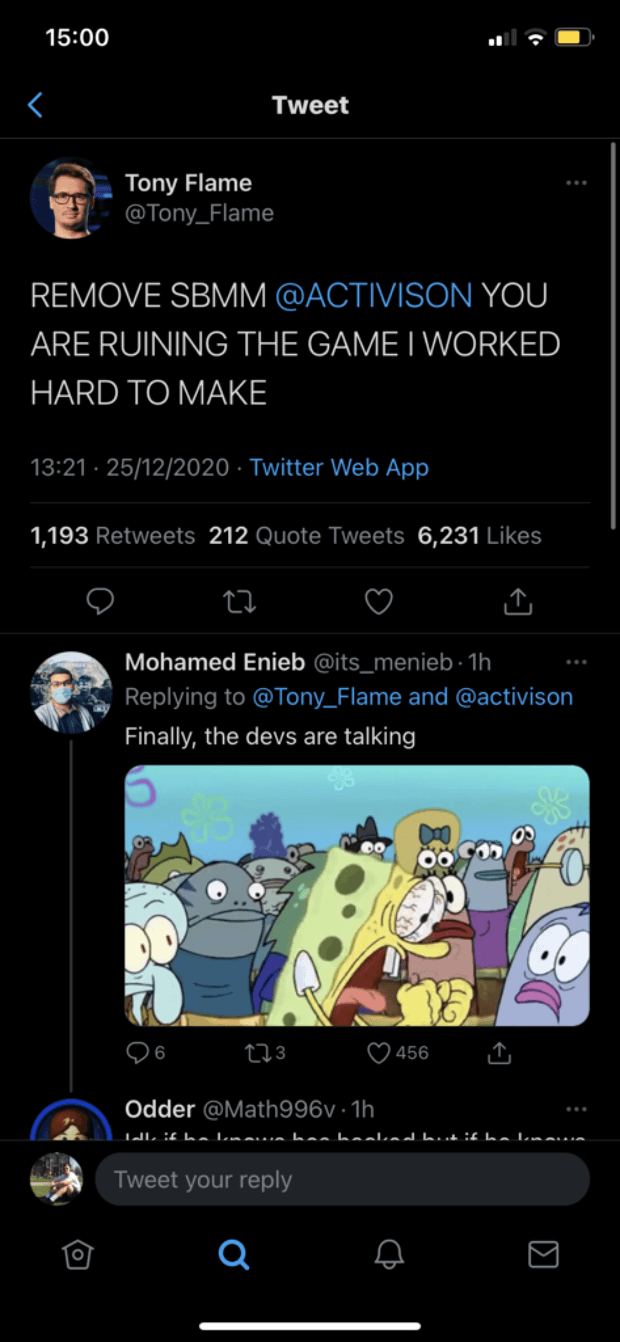Open the SpongeBob crowd image
The height and width of the screenshot is (1342, 620).
[357, 895]
